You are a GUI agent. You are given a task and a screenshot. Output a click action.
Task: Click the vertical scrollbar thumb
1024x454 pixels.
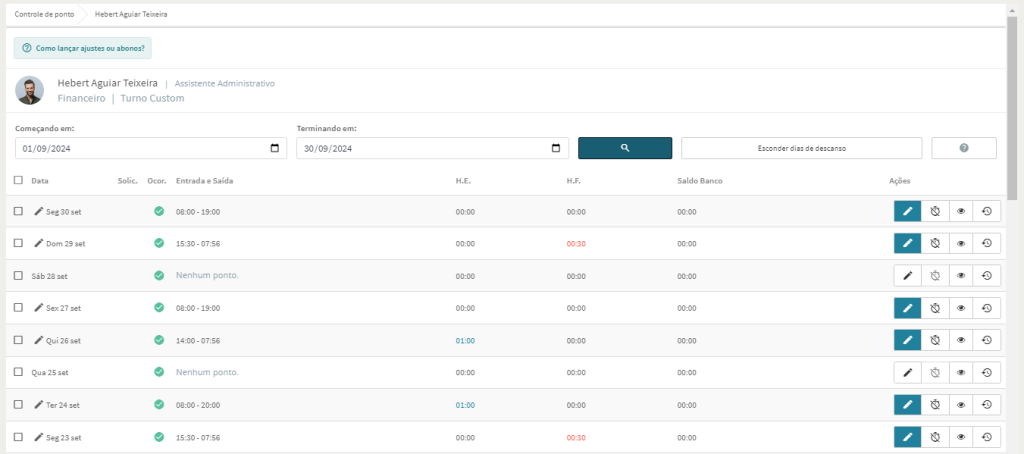click(1012, 108)
